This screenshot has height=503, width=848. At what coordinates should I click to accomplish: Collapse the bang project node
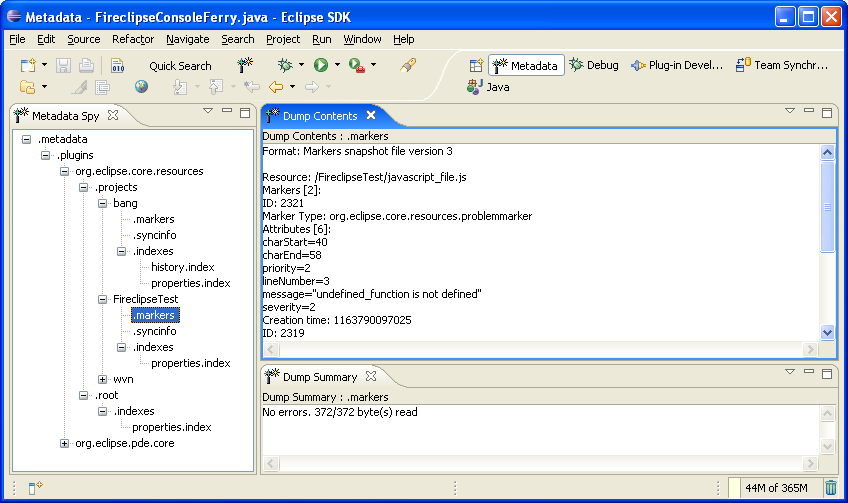[x=102, y=203]
